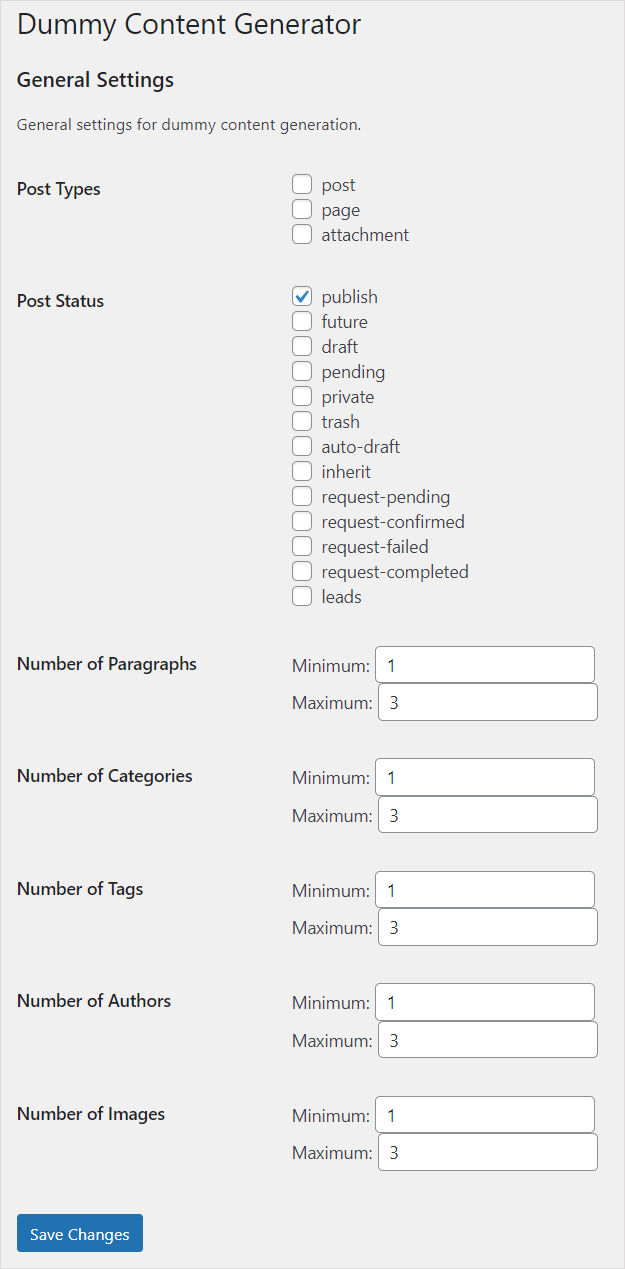The height and width of the screenshot is (1269, 625).
Task: Check the private status checkbox
Action: (302, 396)
